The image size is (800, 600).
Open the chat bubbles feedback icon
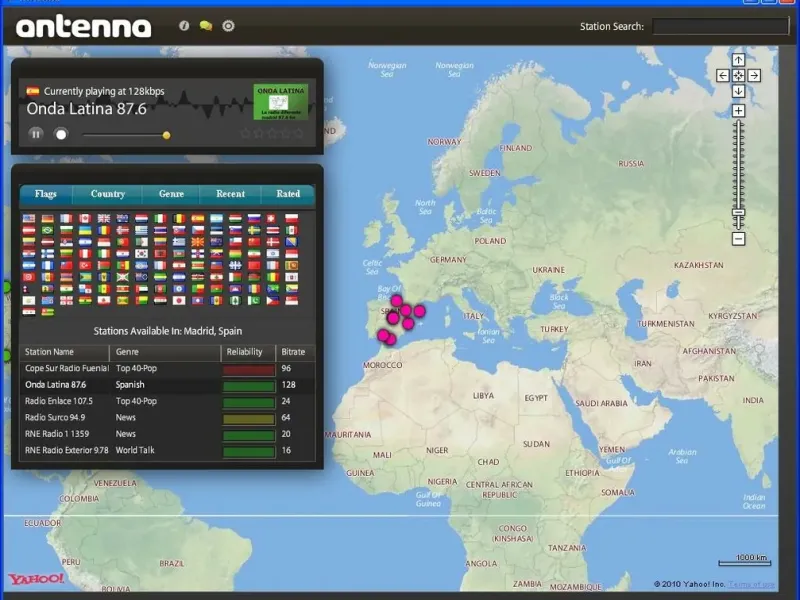pyautogui.click(x=206, y=26)
